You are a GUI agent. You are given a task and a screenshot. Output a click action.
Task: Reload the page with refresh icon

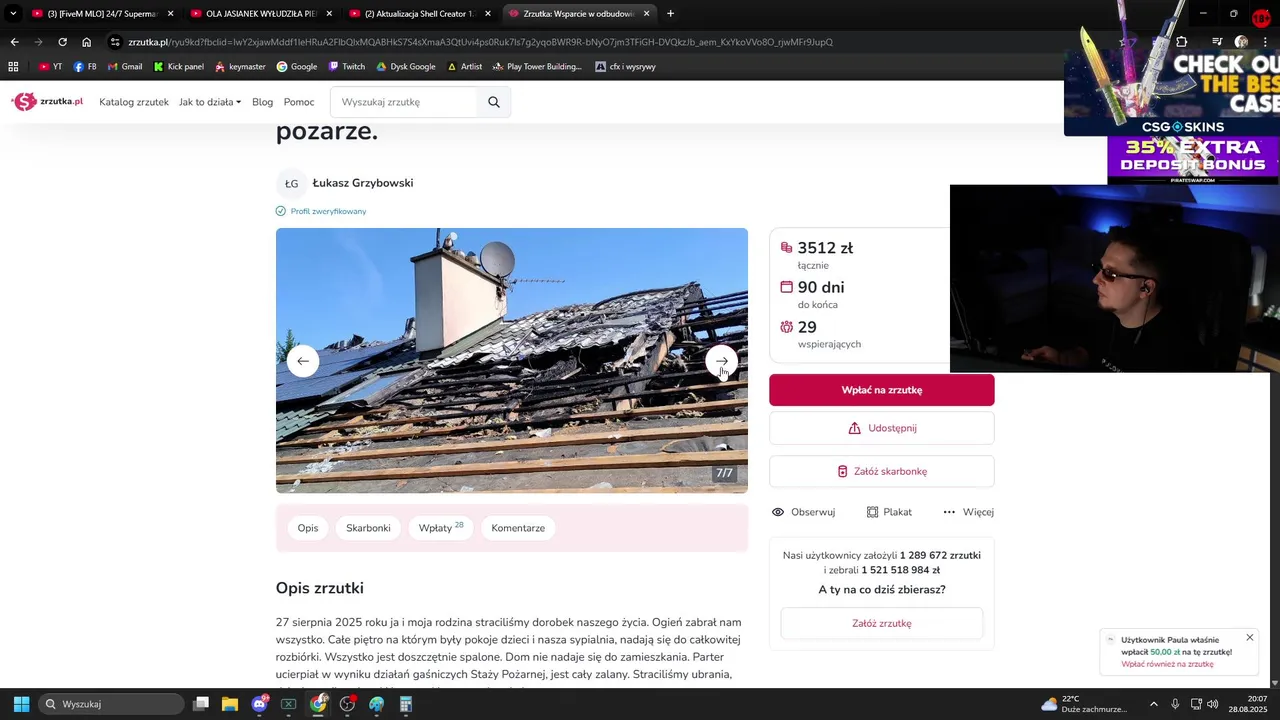62,42
